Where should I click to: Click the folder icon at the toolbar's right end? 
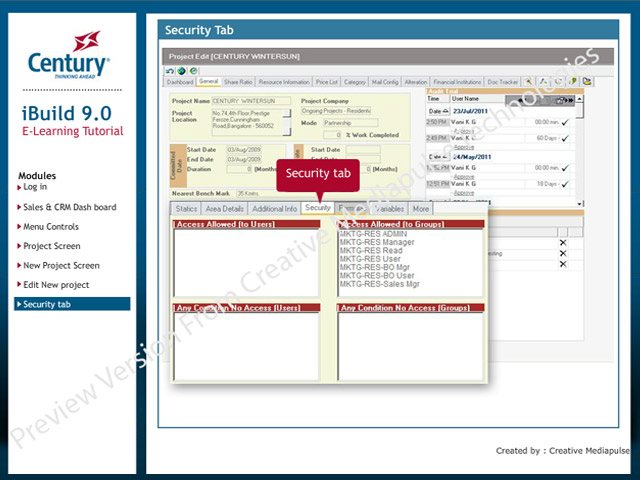(587, 81)
